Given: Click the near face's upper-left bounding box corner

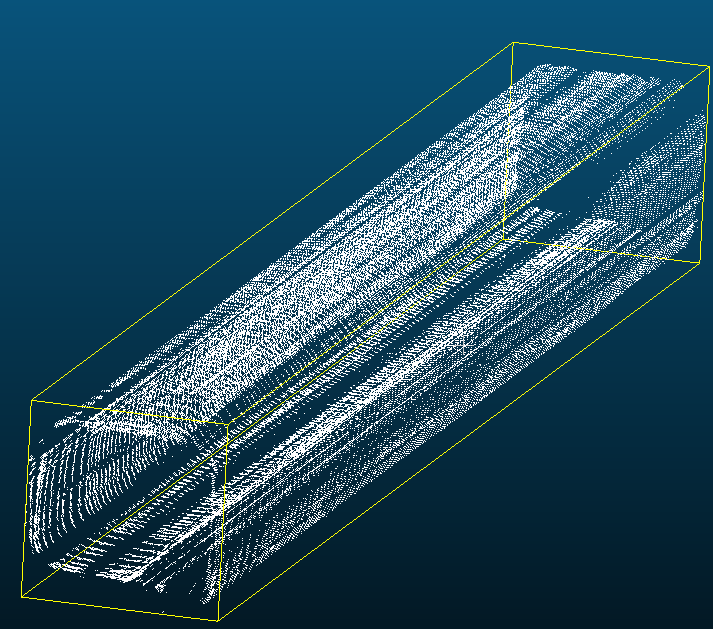Looking at the screenshot, I should tap(32, 400).
